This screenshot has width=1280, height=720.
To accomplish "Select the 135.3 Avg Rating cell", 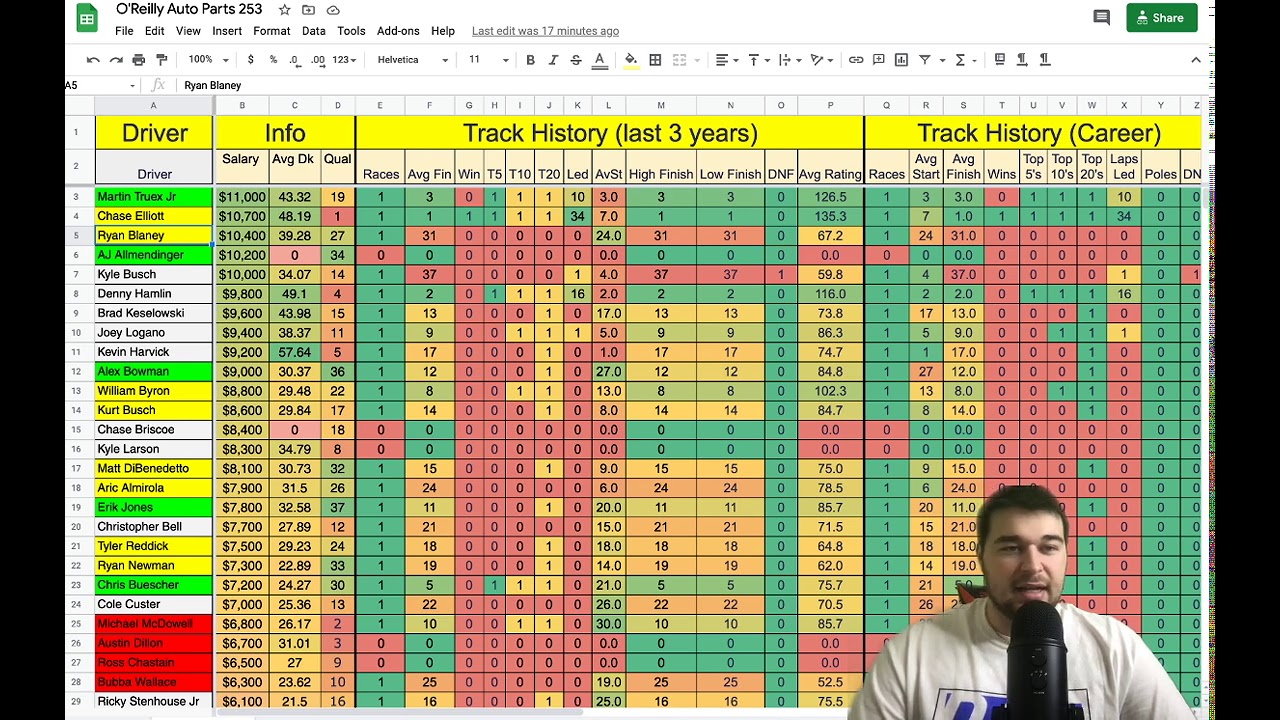I will click(x=830, y=216).
